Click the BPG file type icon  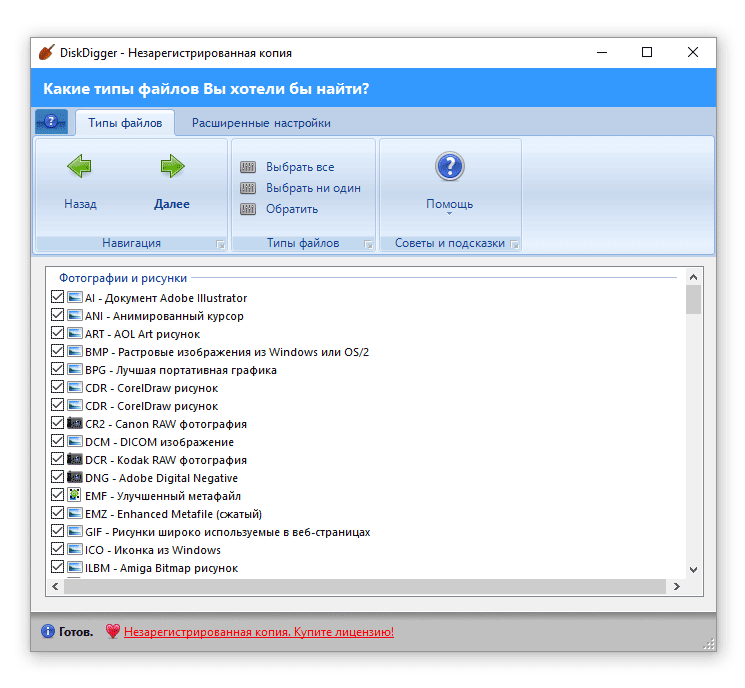click(x=75, y=370)
